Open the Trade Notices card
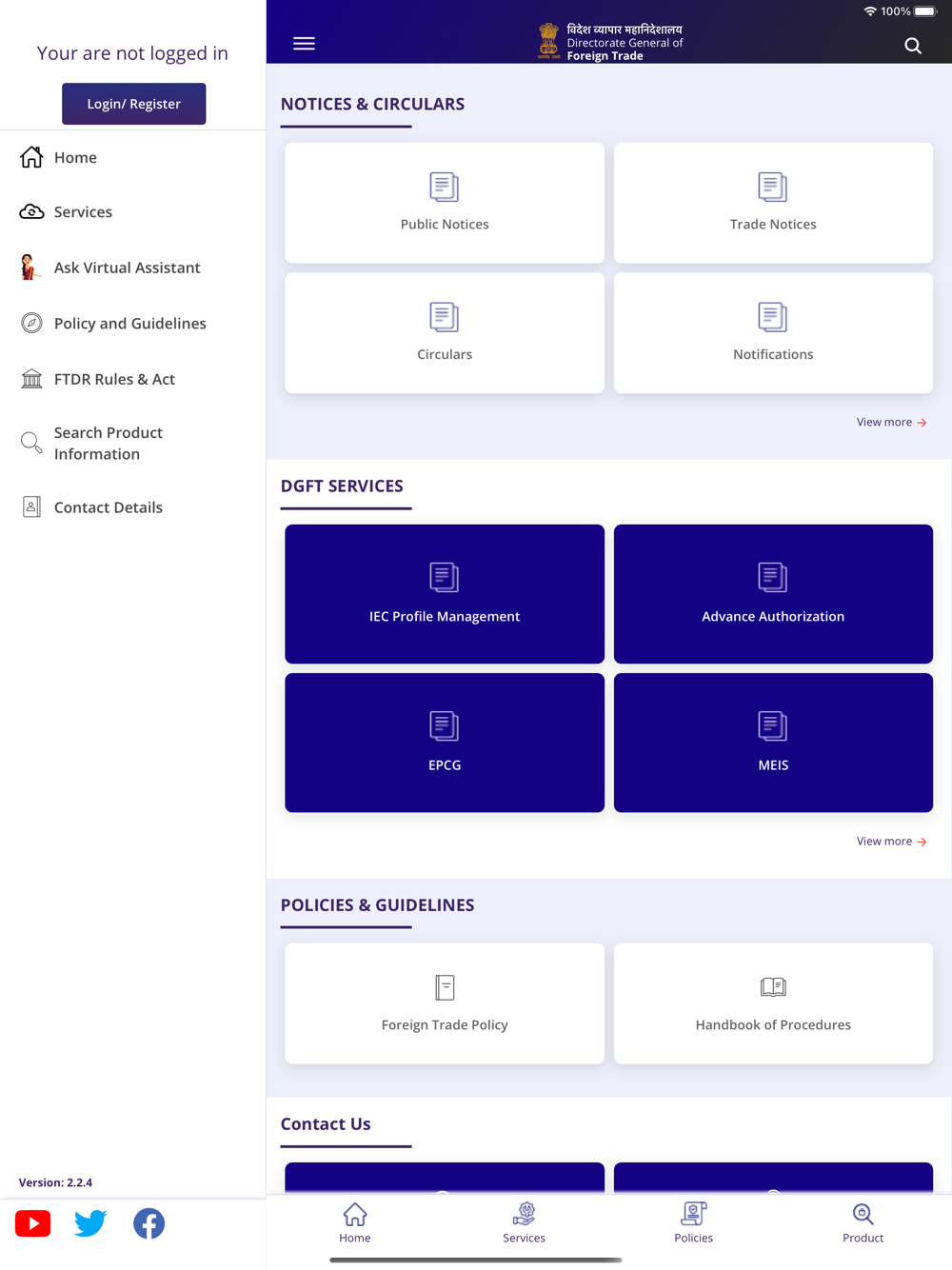The image size is (952, 1270). tap(773, 203)
